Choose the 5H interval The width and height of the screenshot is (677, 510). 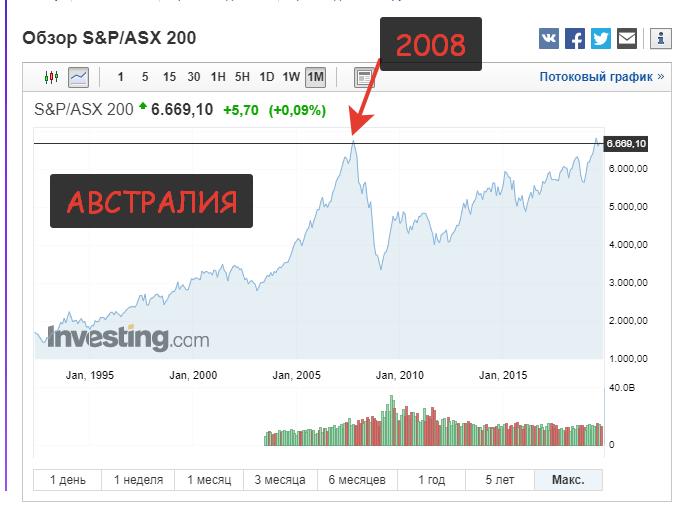tap(242, 77)
